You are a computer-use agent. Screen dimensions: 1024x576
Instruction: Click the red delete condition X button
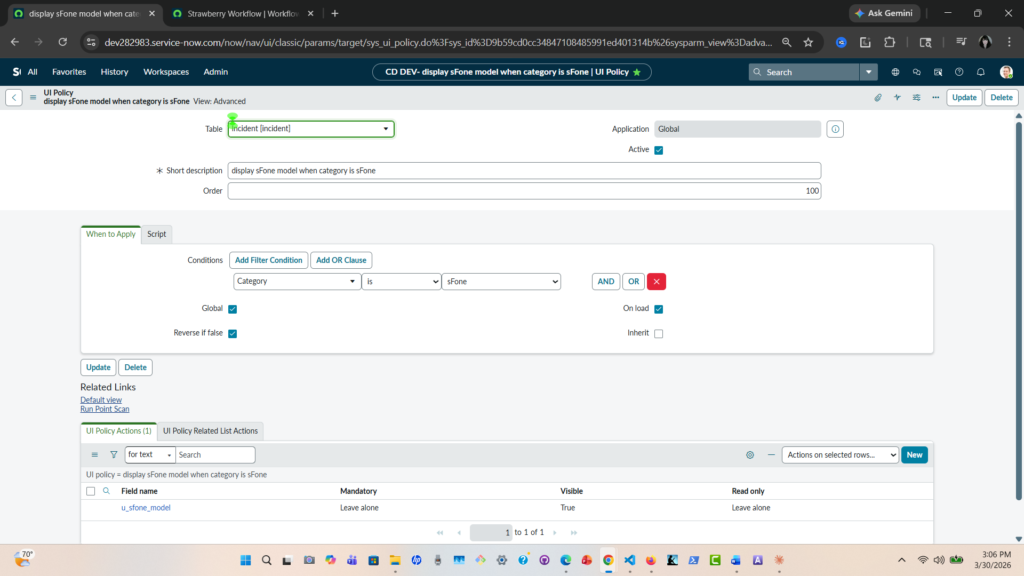[x=656, y=282]
